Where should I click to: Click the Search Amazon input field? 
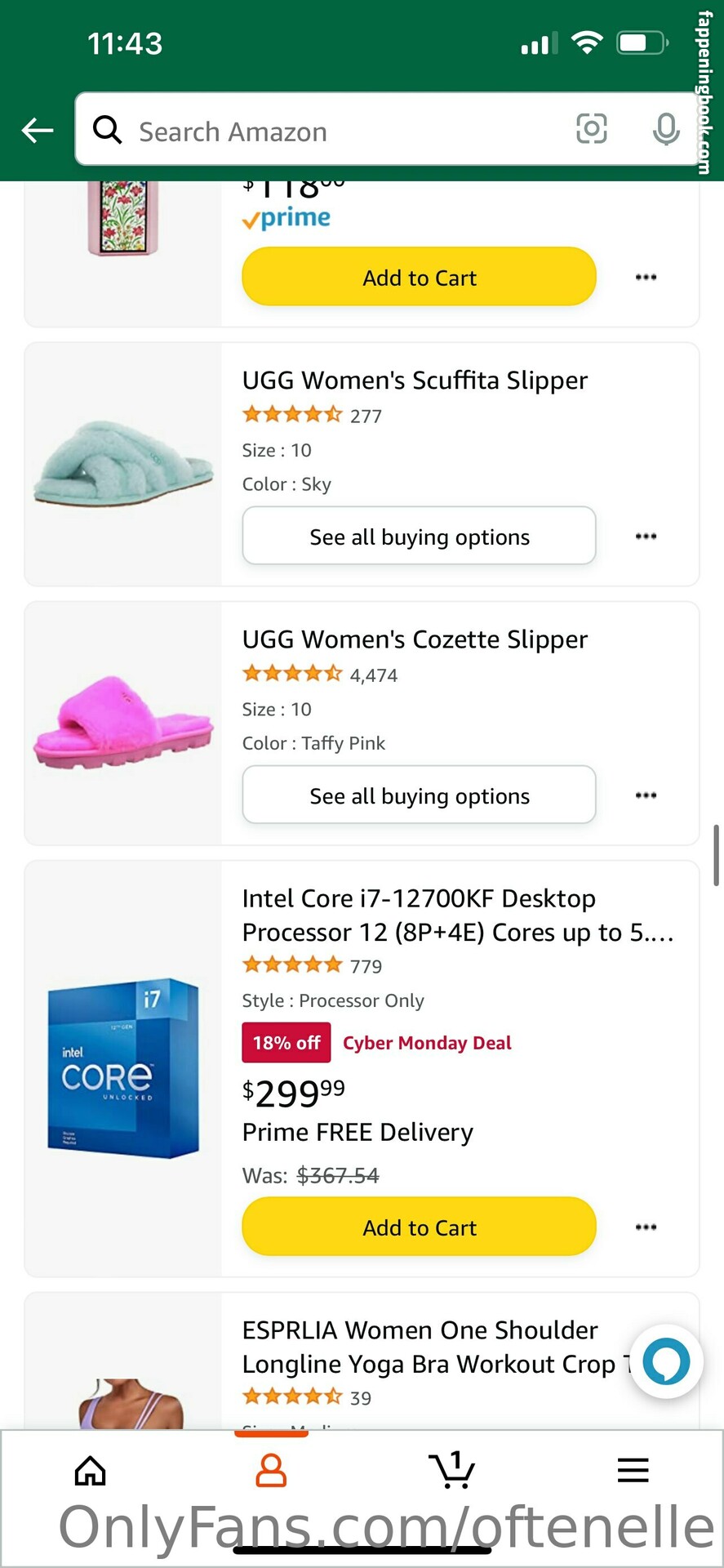[343, 131]
